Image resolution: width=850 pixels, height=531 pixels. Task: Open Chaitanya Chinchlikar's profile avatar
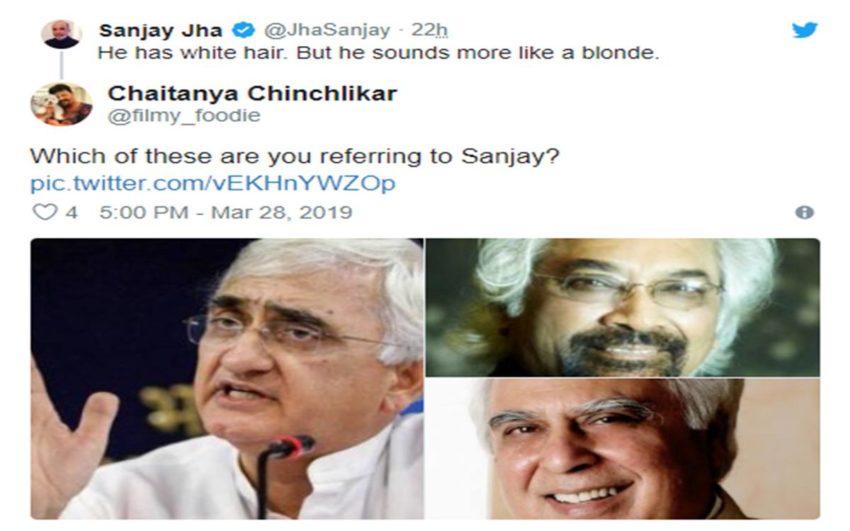click(61, 103)
